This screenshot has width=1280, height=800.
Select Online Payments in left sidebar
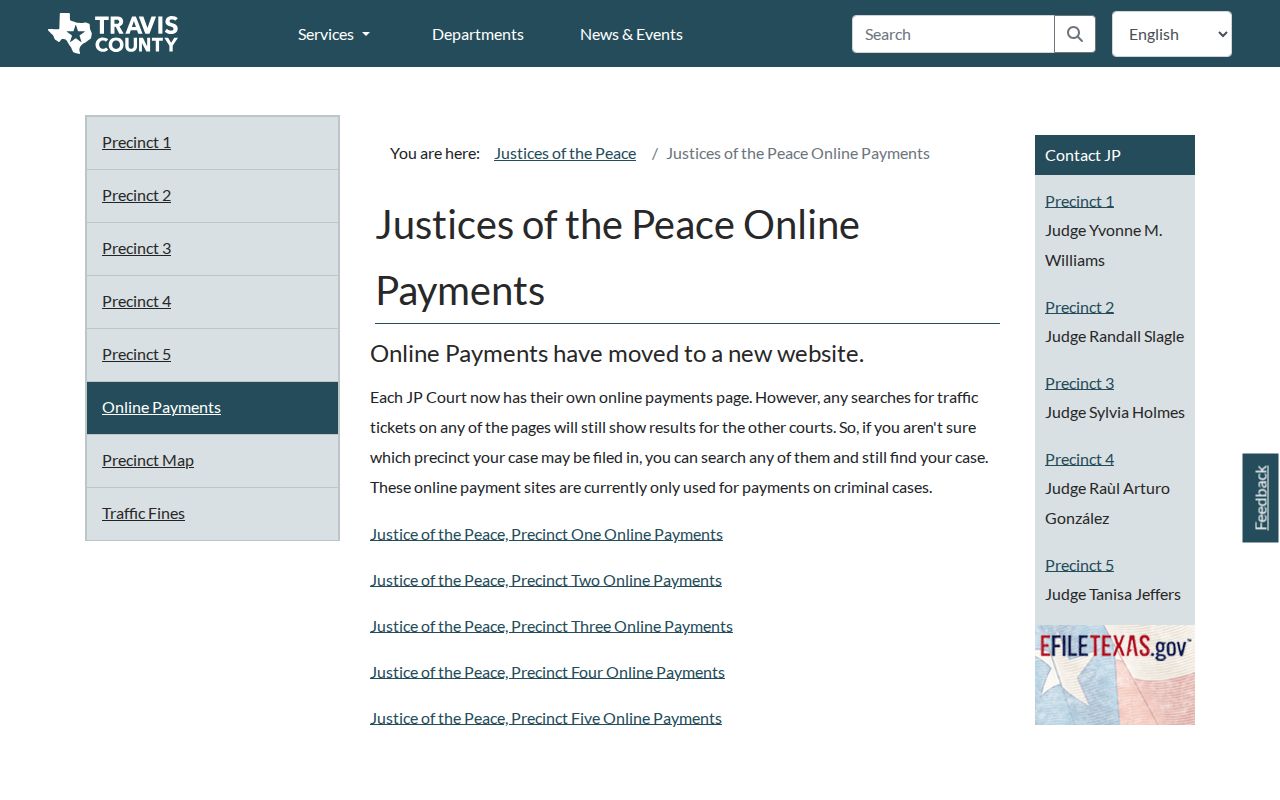pos(212,408)
